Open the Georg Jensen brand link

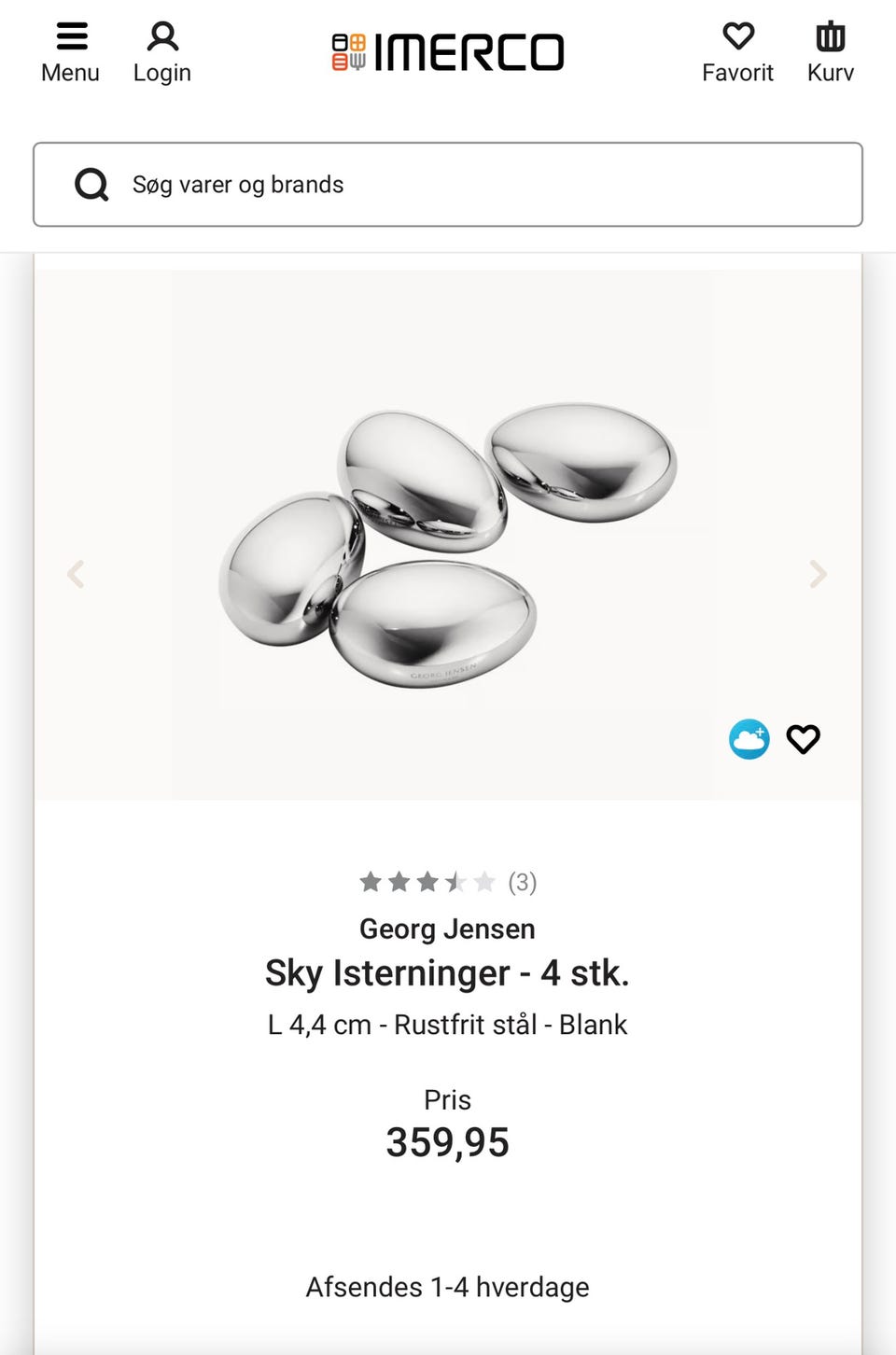tap(447, 929)
